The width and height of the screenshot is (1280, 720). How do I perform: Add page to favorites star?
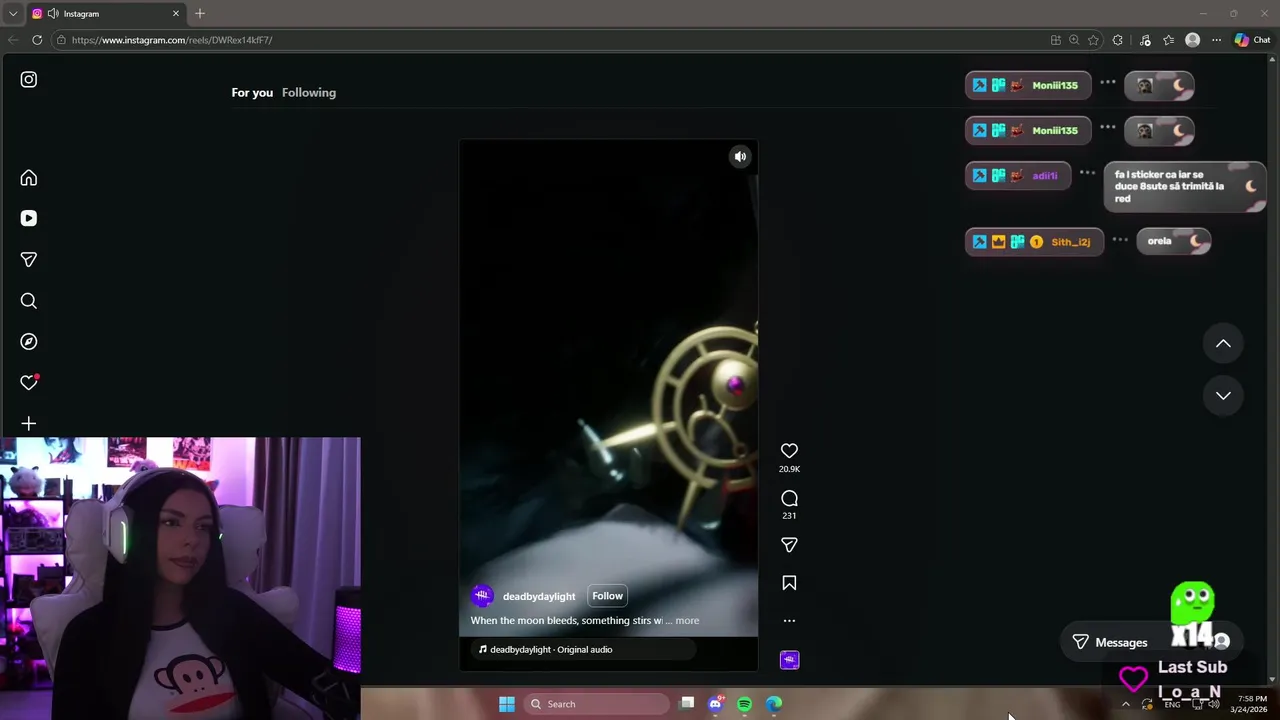(x=1093, y=40)
